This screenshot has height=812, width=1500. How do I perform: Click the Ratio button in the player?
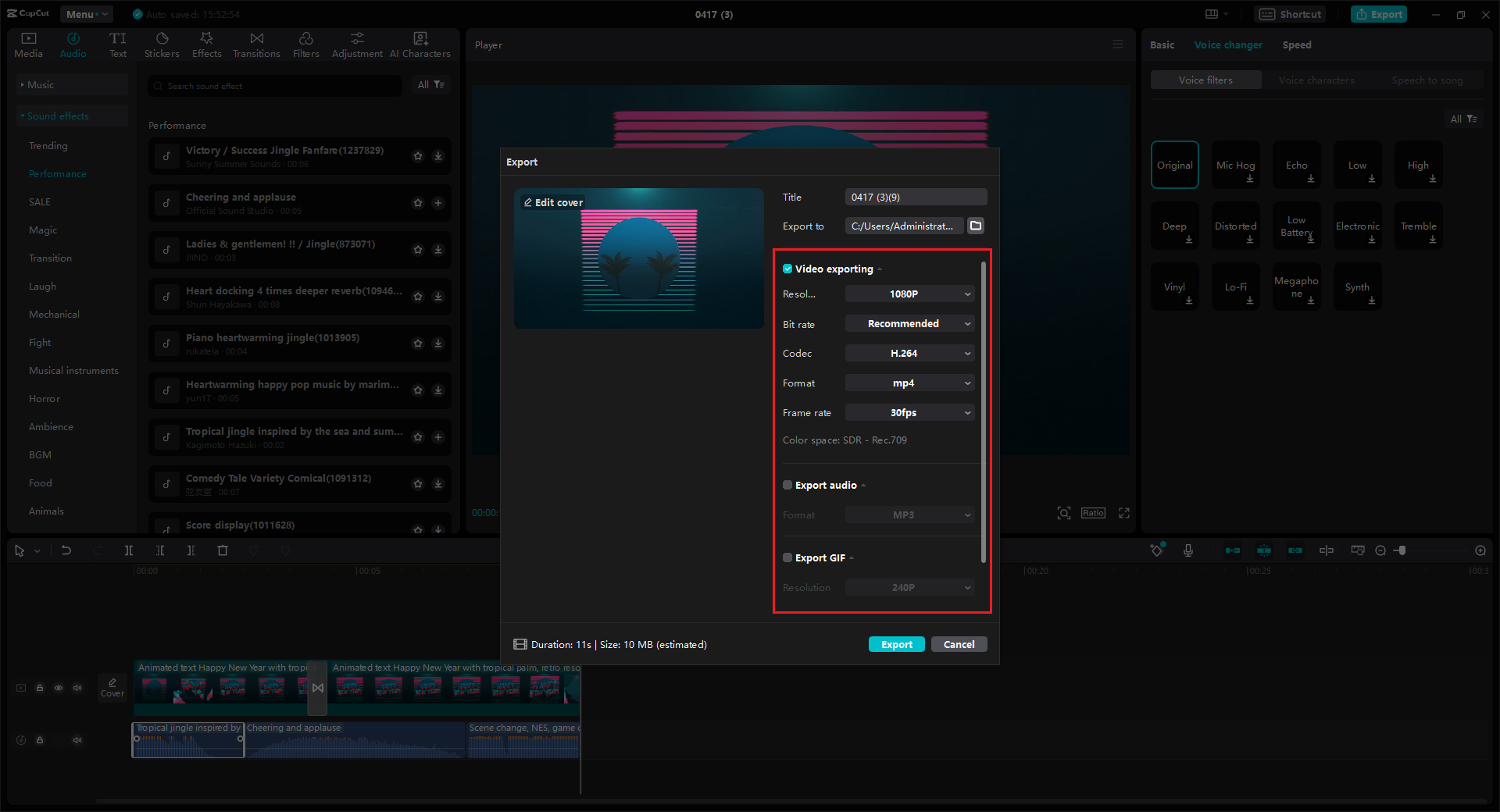[1093, 513]
